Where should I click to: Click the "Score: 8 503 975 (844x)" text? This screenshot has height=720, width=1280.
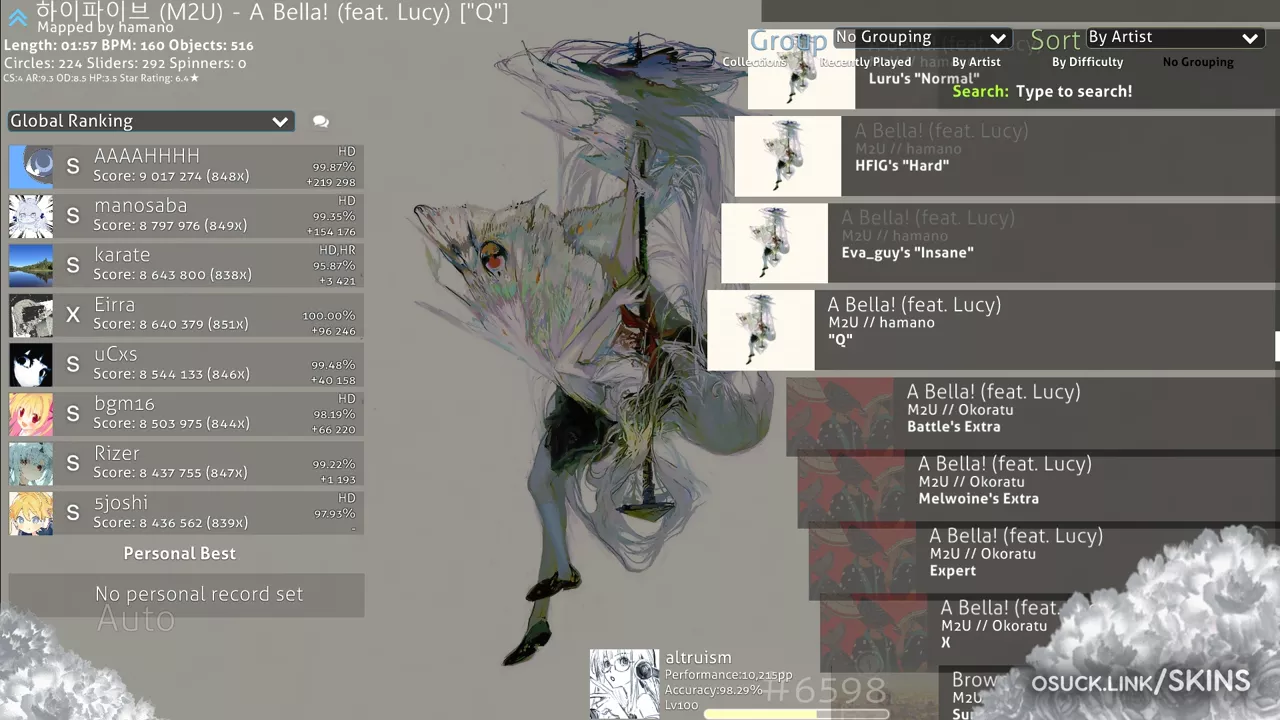pyautogui.click(x=171, y=424)
